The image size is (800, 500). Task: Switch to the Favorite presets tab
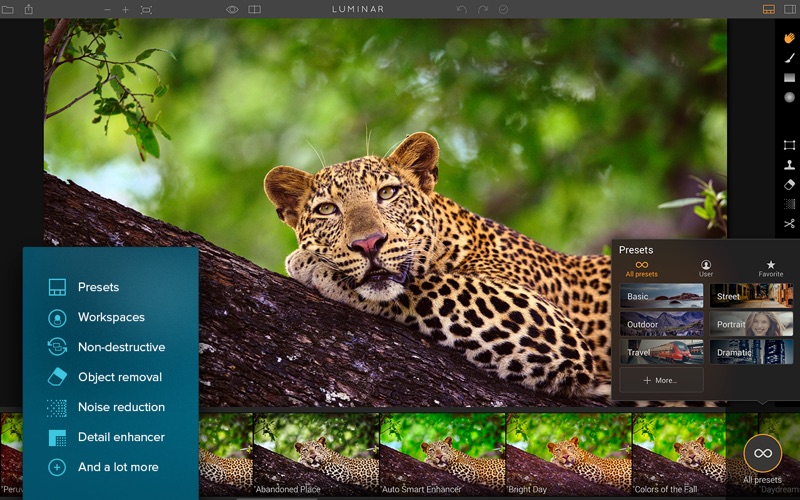tap(770, 268)
